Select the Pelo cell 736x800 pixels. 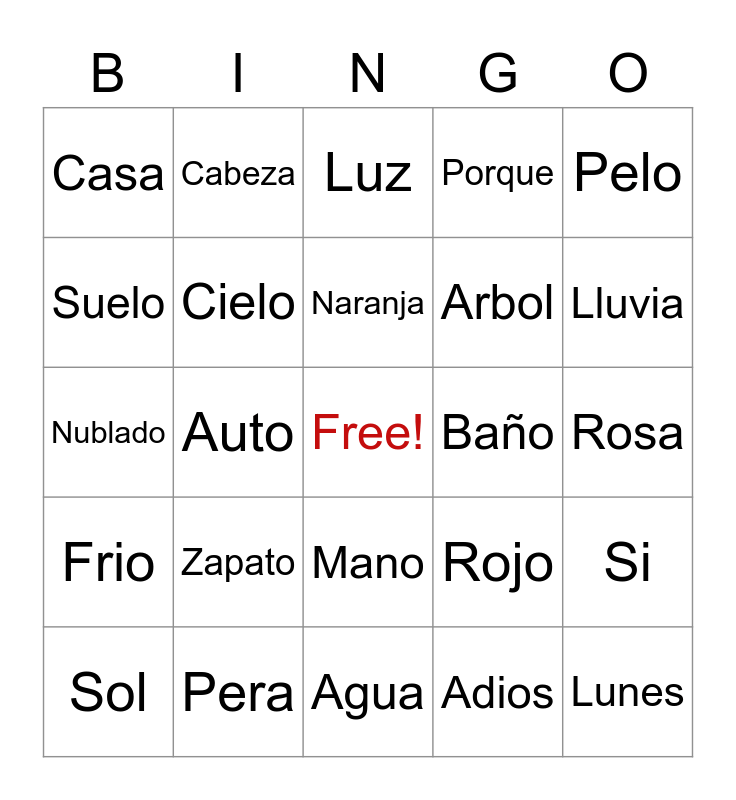tap(628, 173)
